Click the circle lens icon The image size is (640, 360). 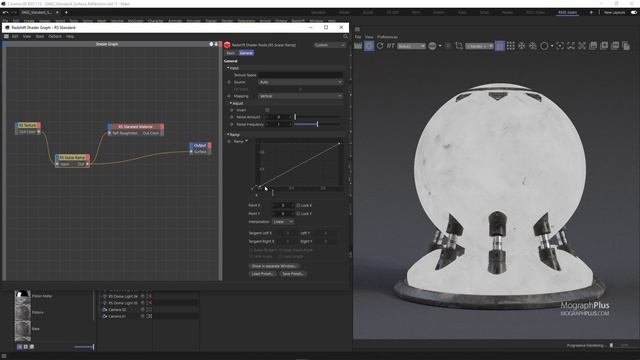544,46
